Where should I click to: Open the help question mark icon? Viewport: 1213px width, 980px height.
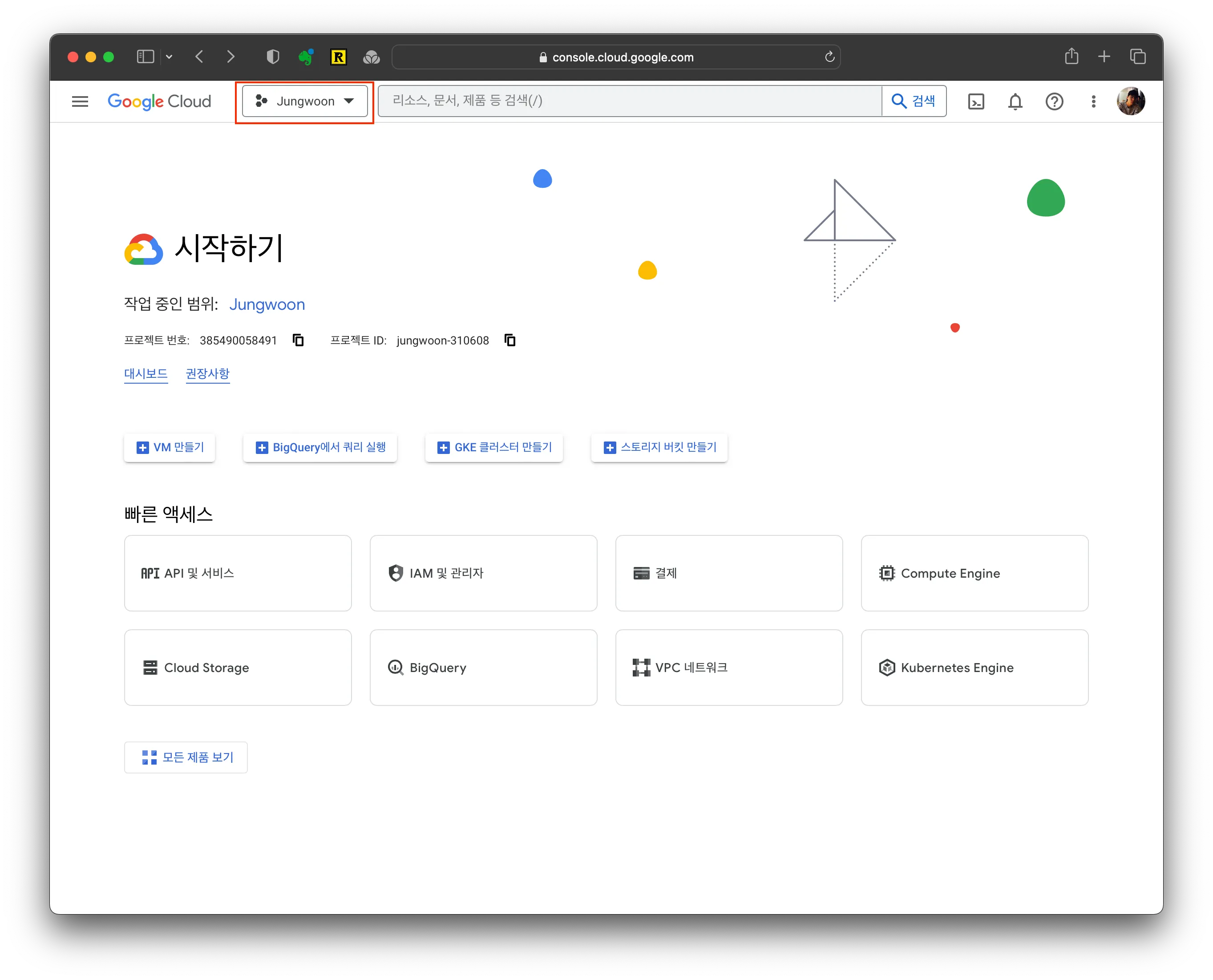click(1054, 101)
